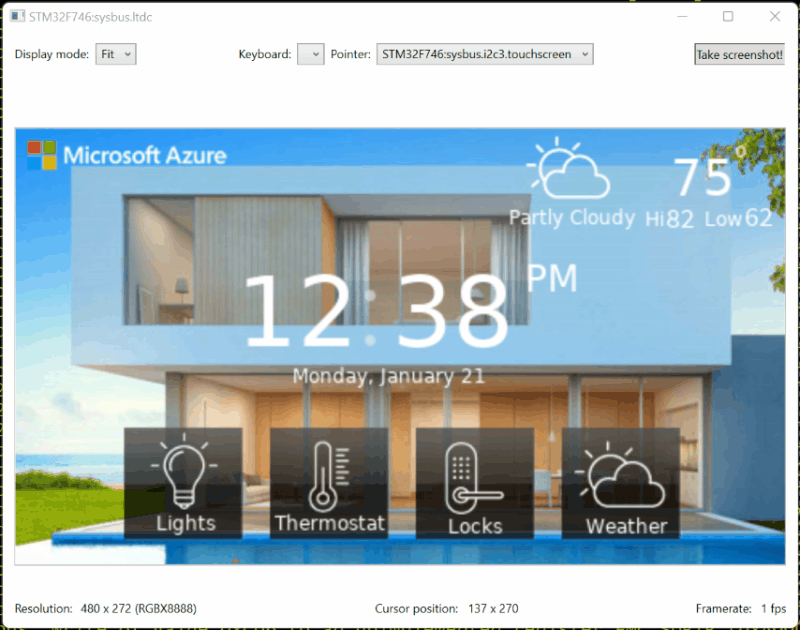Click the partly cloudy sun icon above the forecast

(x=568, y=168)
